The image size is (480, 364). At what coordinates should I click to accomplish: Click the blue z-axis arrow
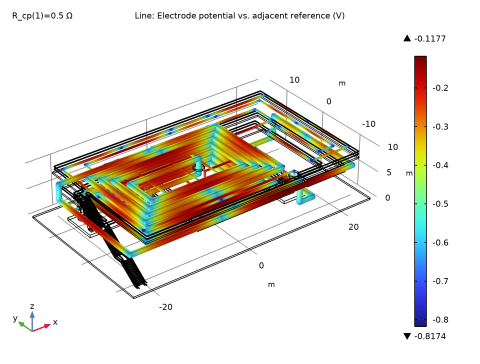(x=32, y=321)
